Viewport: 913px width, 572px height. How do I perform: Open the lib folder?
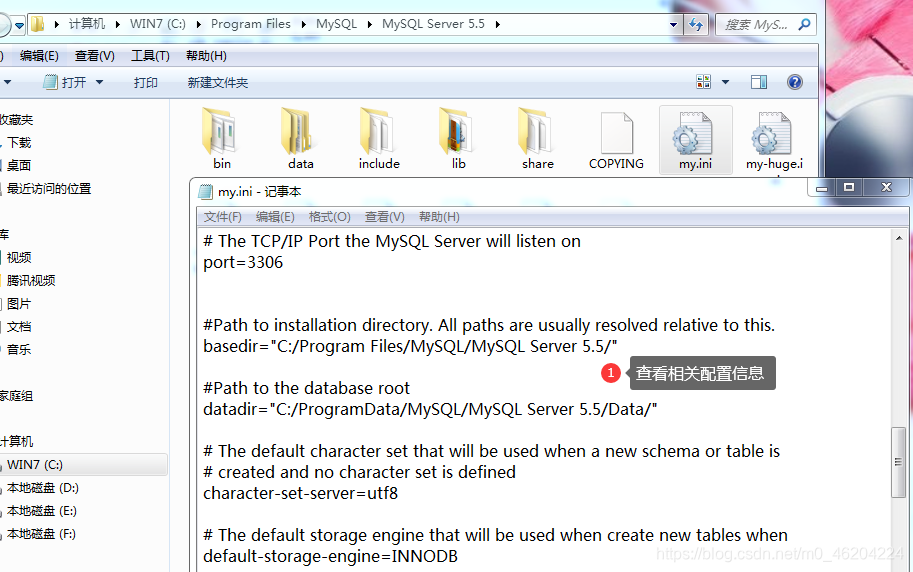[458, 139]
